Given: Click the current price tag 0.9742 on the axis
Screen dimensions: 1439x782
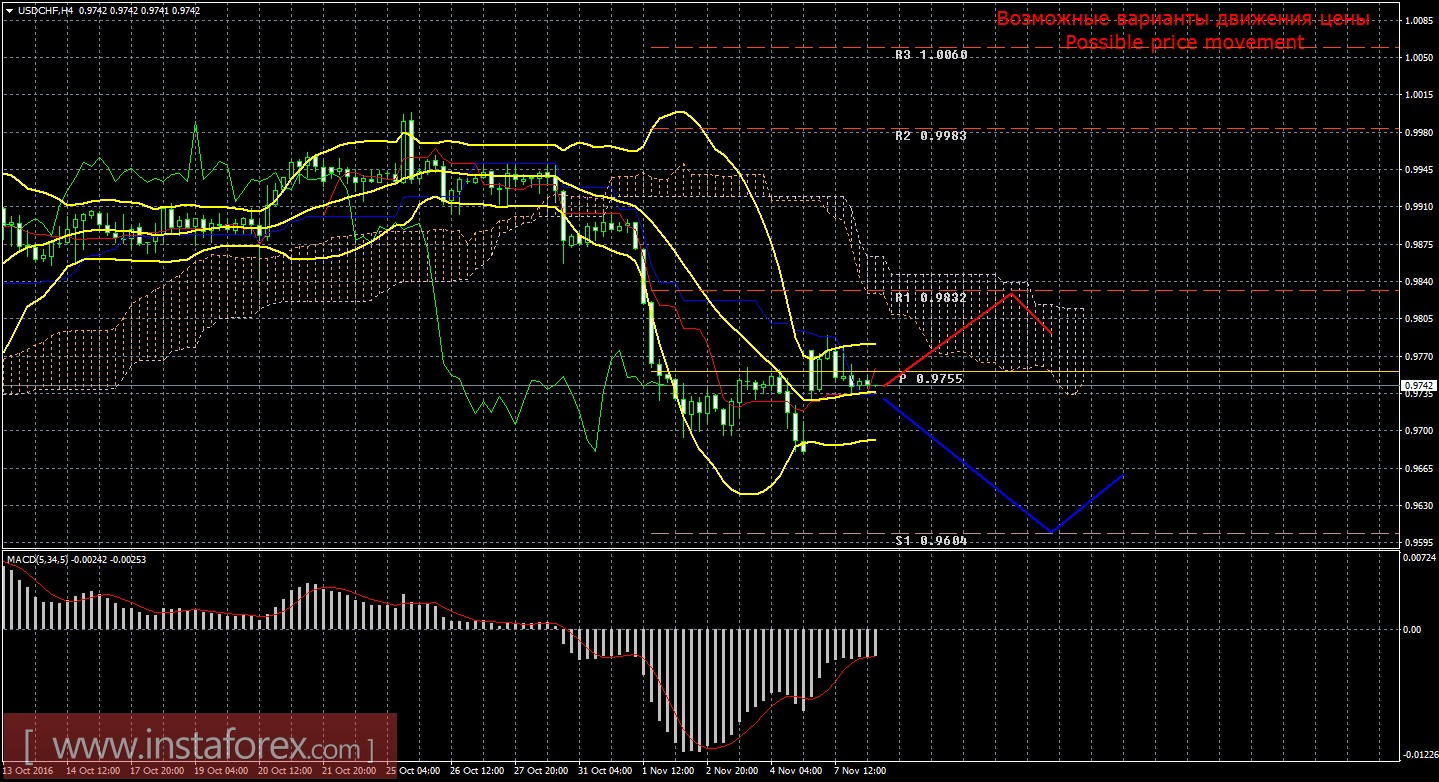Looking at the screenshot, I should click(1417, 385).
